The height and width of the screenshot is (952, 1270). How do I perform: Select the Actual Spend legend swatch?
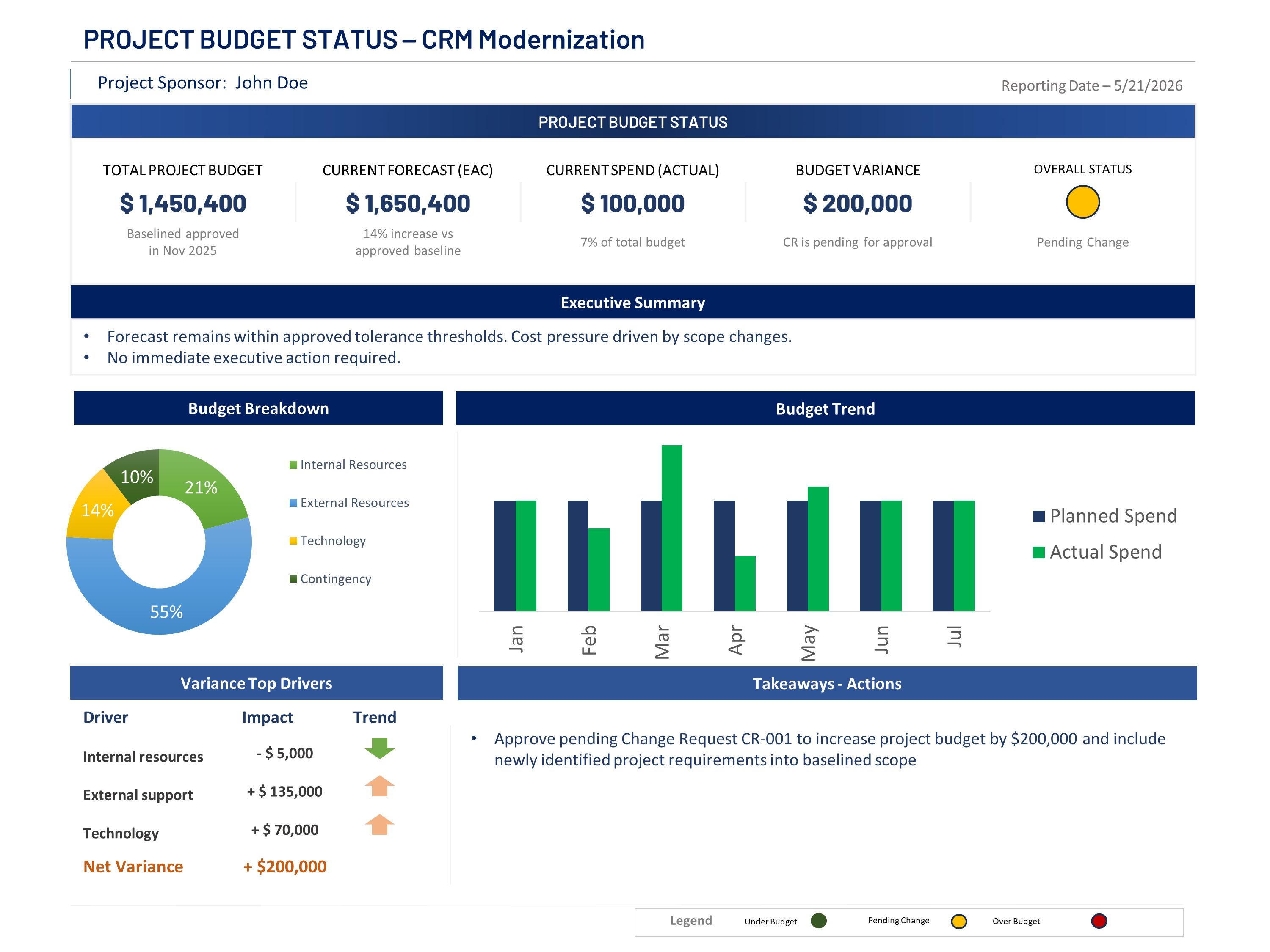click(x=1038, y=552)
